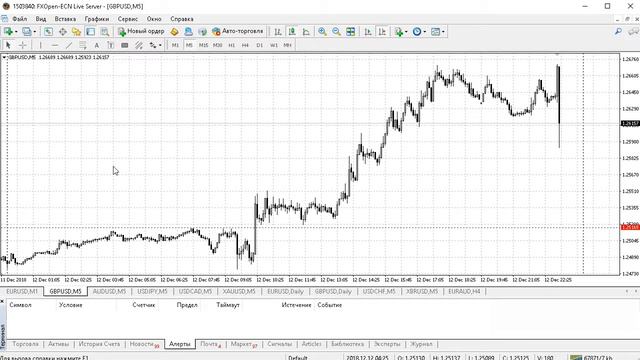The image size is (640, 360).
Task: Expand the Profiles dropdown arrow
Action: point(35,31)
